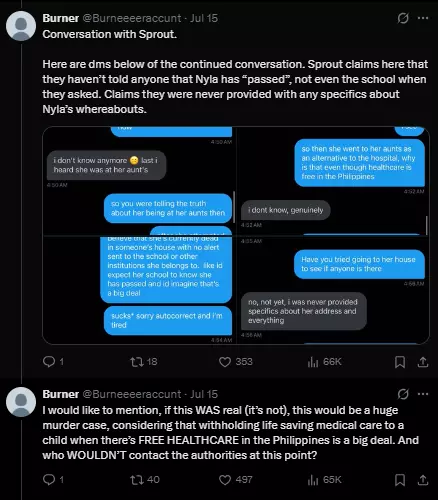Open the top-left DM screenshot image

(x=139, y=181)
